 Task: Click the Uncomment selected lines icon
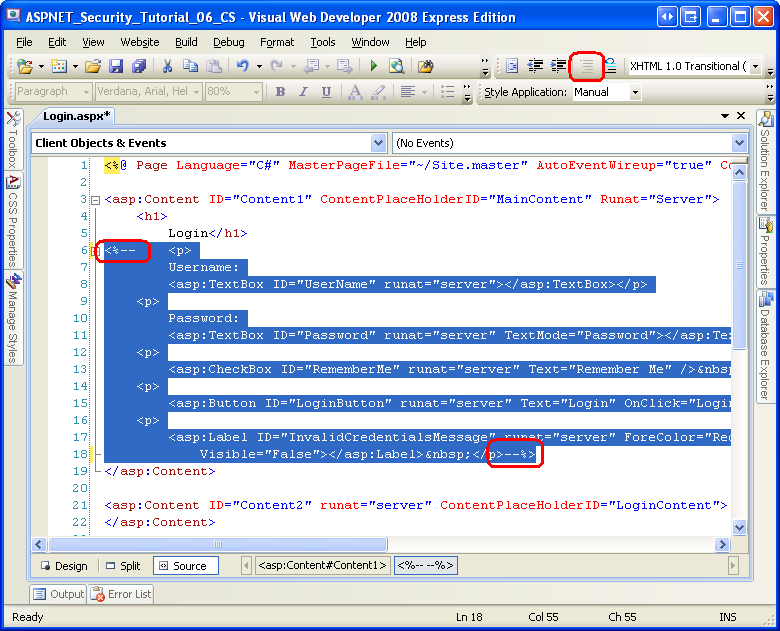click(611, 66)
